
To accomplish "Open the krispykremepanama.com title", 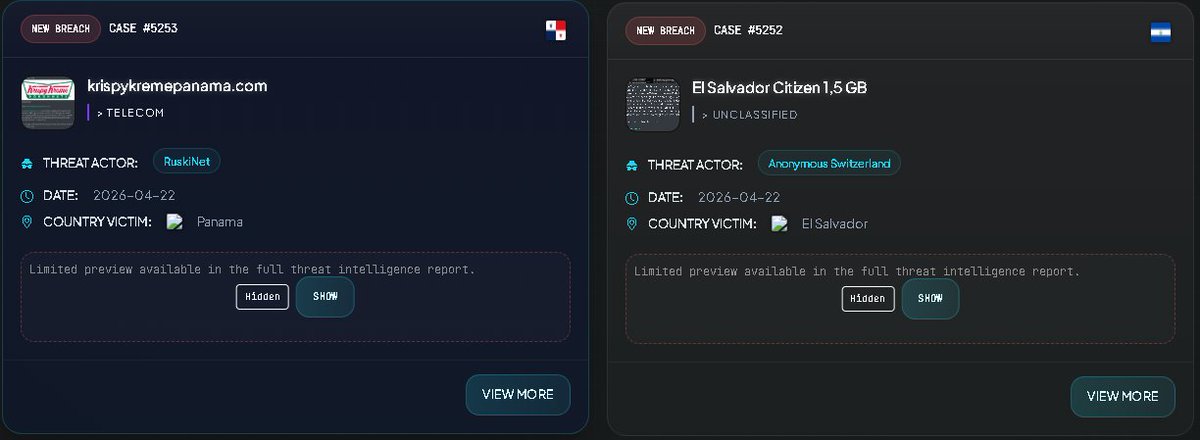I will pyautogui.click(x=177, y=86).
